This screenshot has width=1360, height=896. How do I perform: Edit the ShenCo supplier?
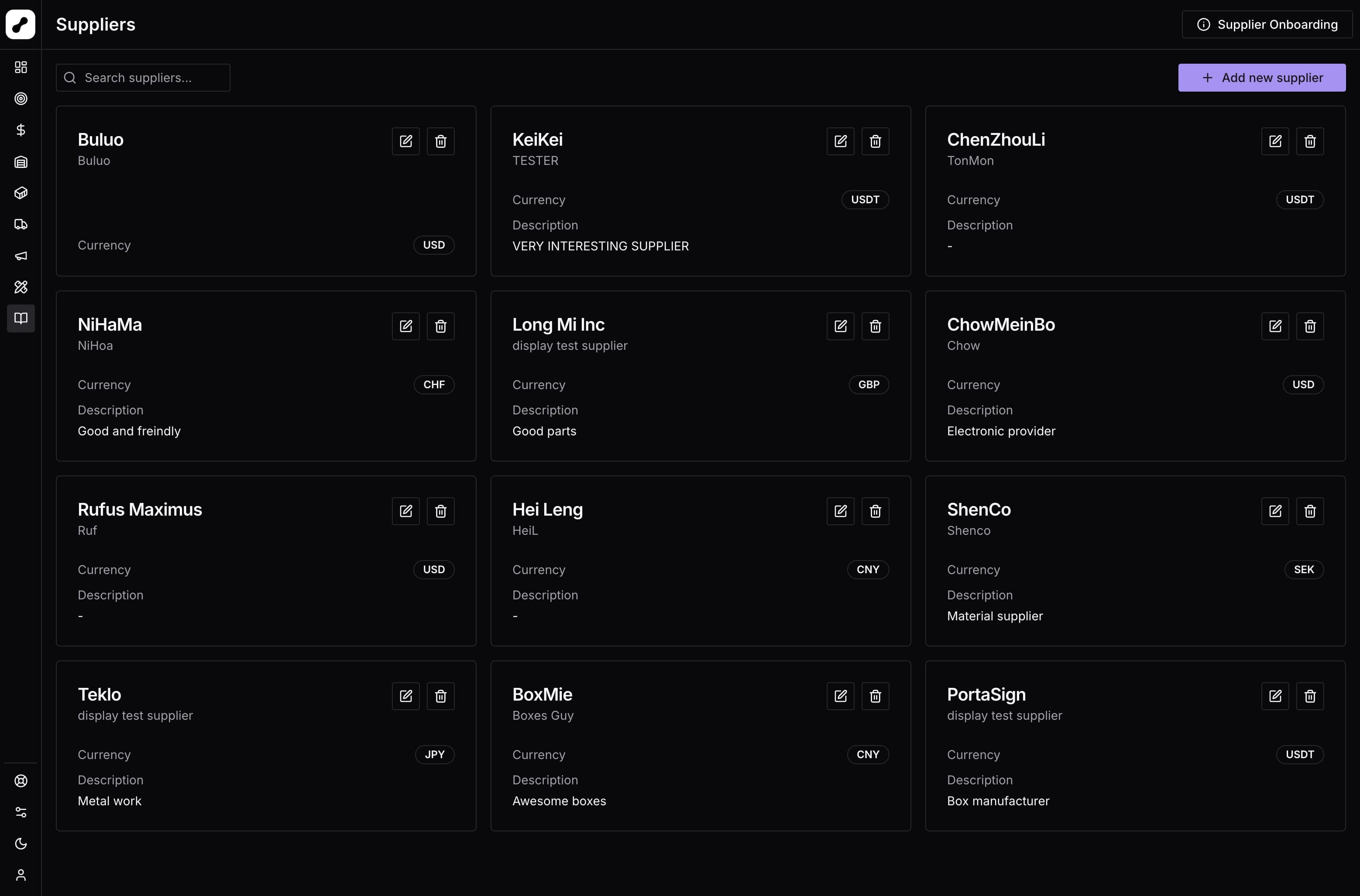[x=1275, y=511]
